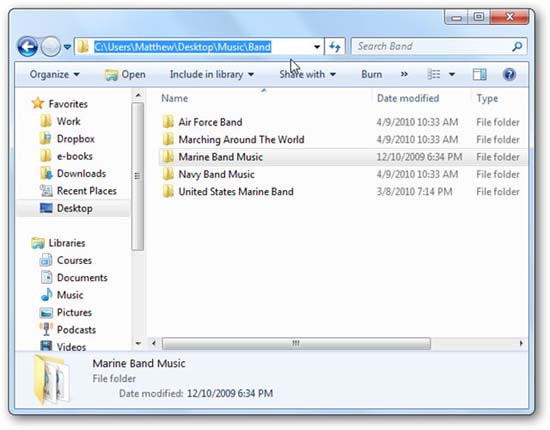This screenshot has width=550, height=430.
Task: Open the Podcasts library icon
Action: (46, 330)
